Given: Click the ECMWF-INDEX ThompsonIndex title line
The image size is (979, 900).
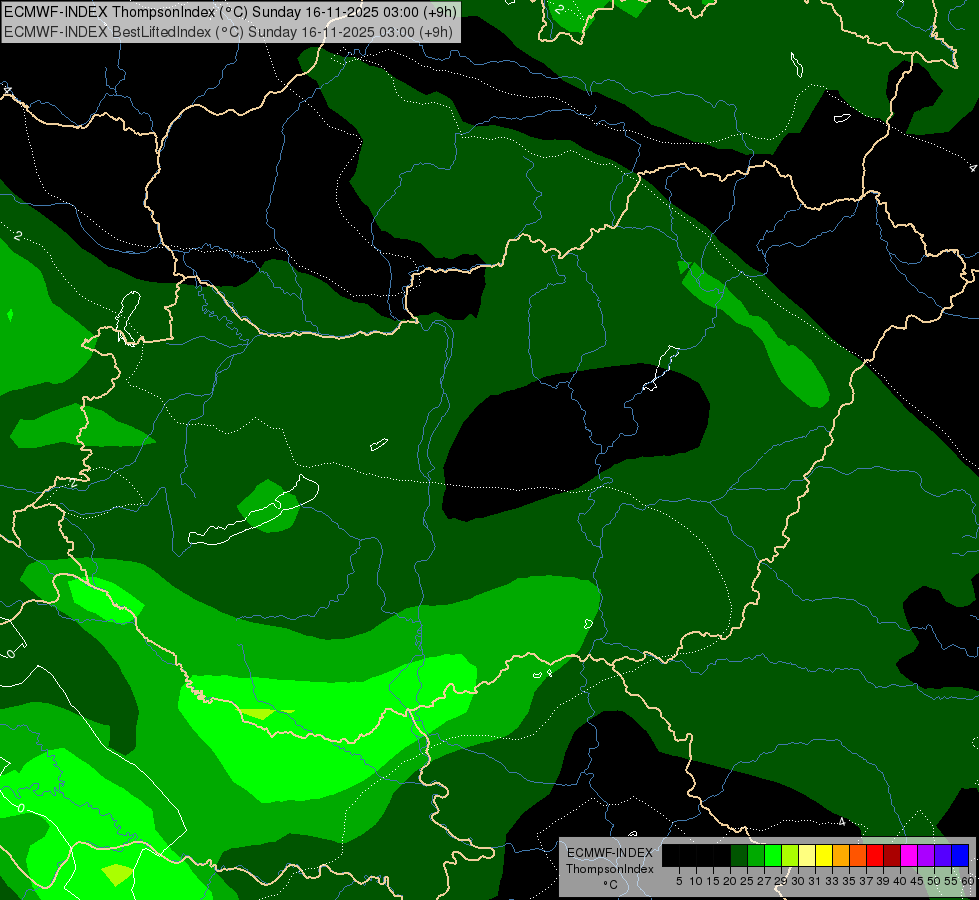Looking at the screenshot, I should tap(230, 11).
